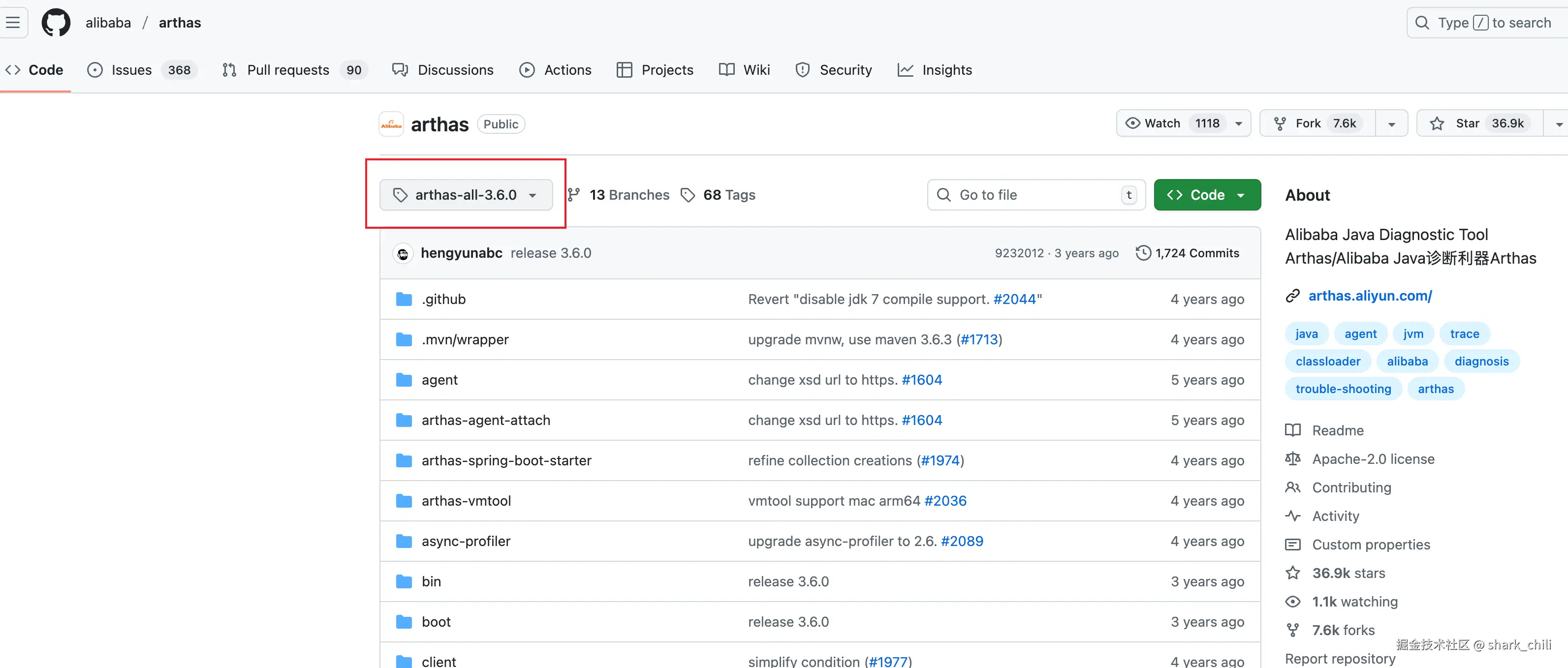Open the arthas.aliyun.com link
Viewport: 1568px width, 668px height.
[x=1370, y=296]
